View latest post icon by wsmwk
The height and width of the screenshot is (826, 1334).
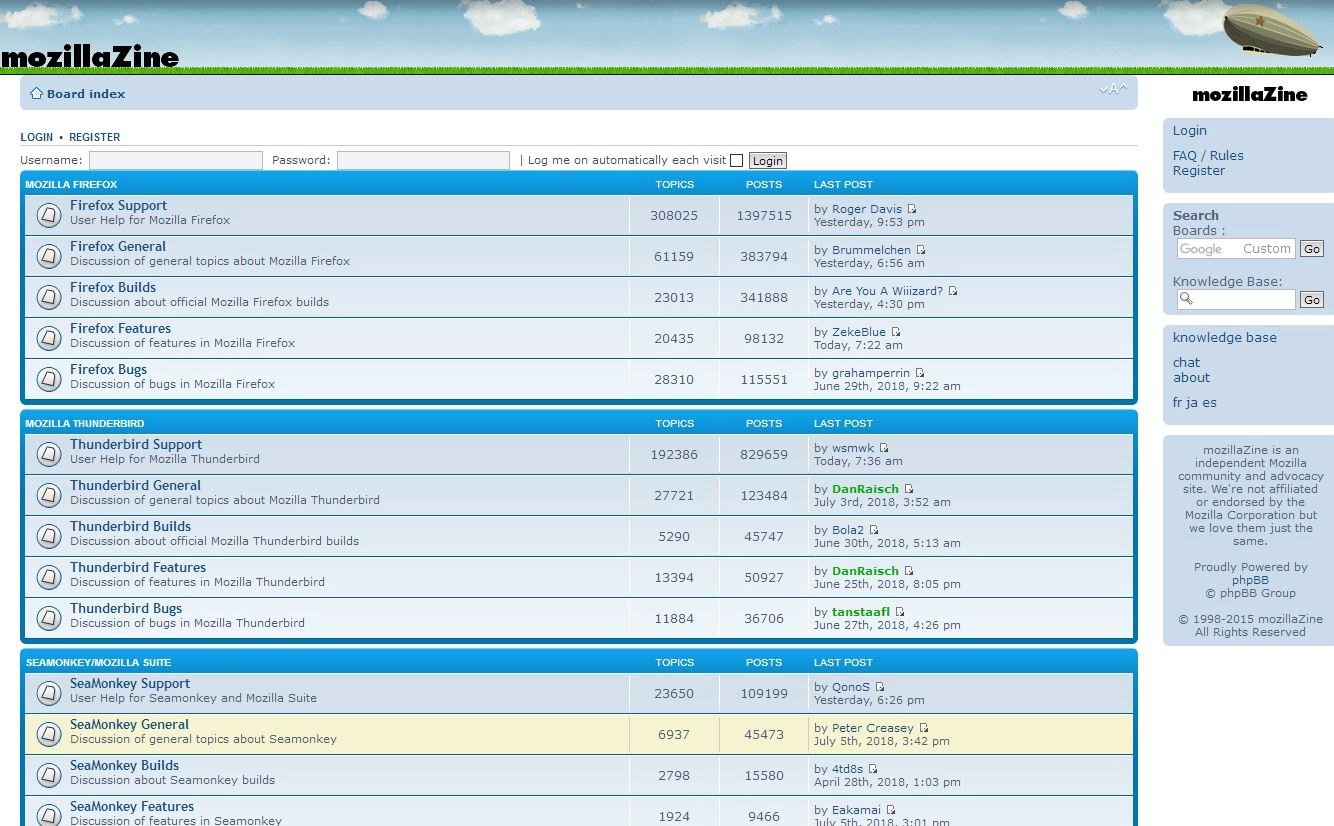884,448
